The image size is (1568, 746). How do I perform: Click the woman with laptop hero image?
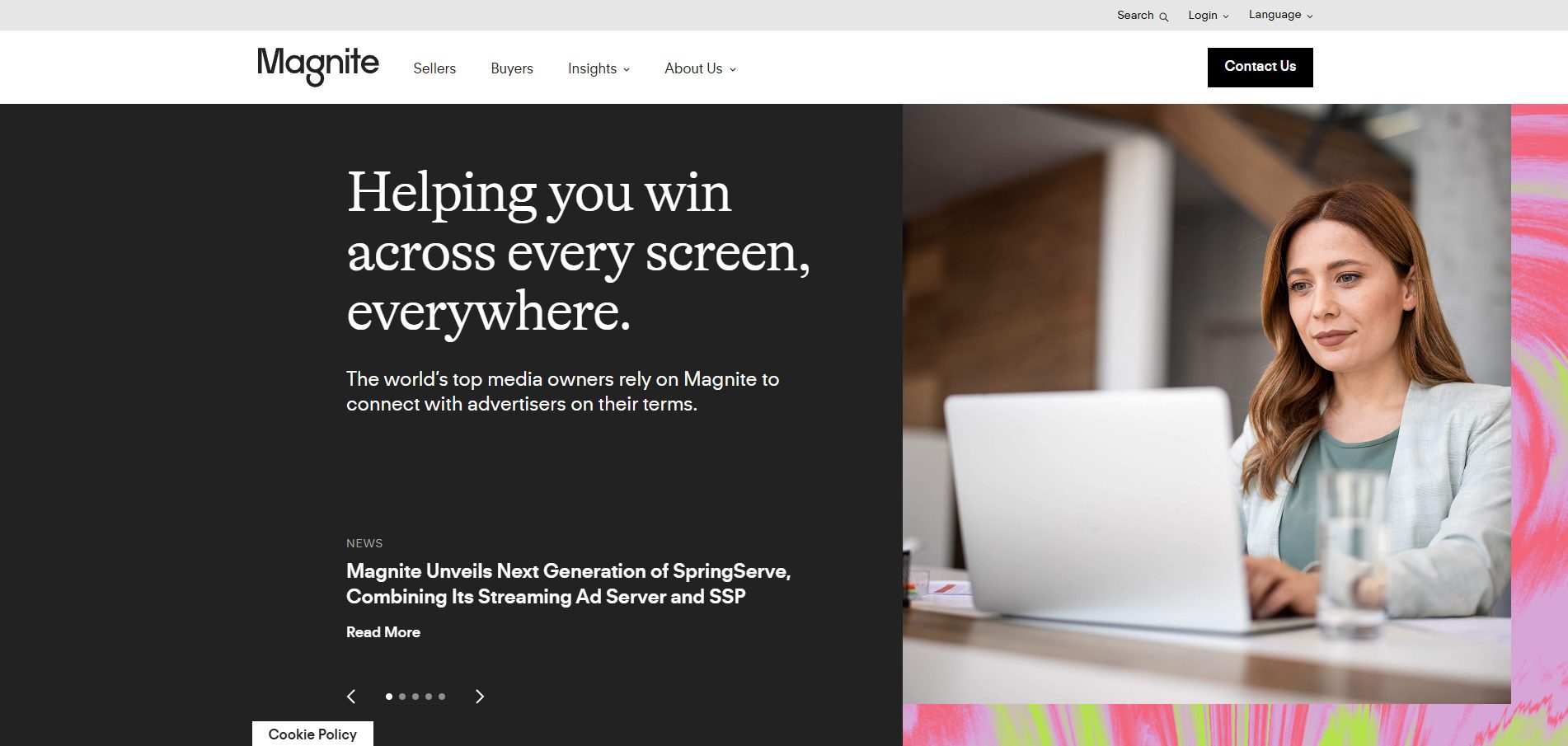1206,403
